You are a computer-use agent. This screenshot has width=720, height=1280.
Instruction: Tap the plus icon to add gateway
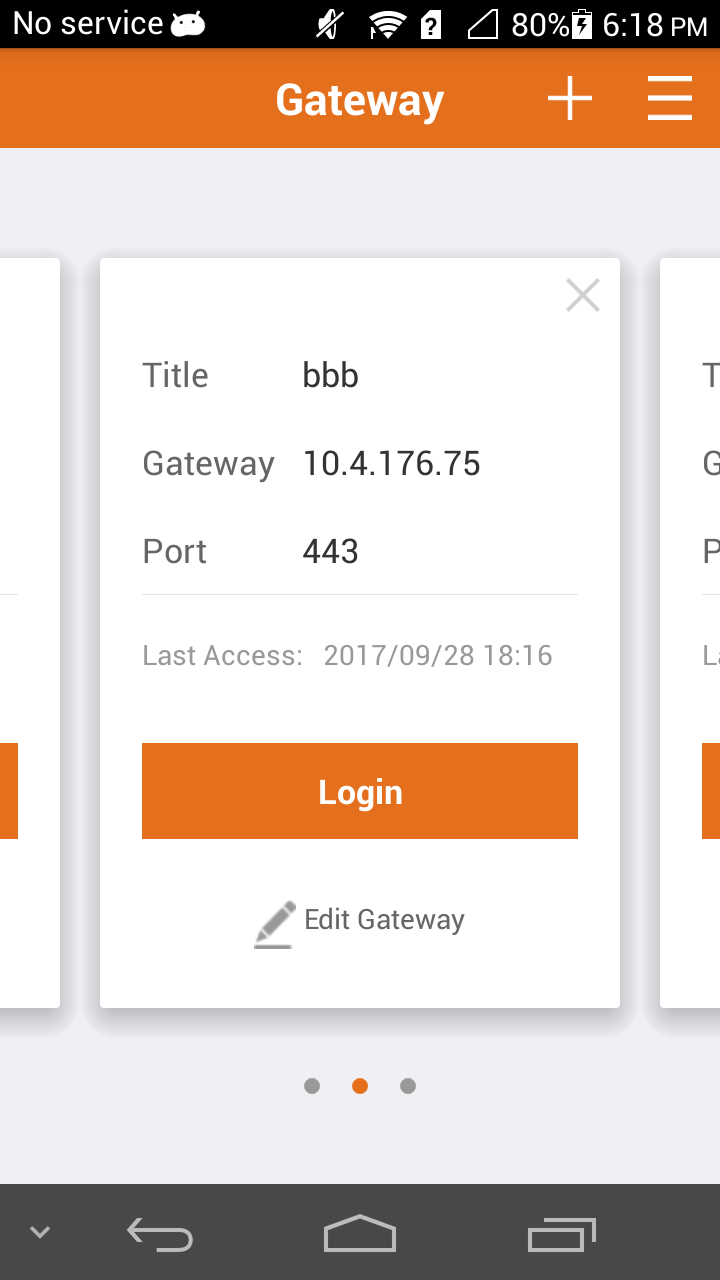pyautogui.click(x=570, y=99)
